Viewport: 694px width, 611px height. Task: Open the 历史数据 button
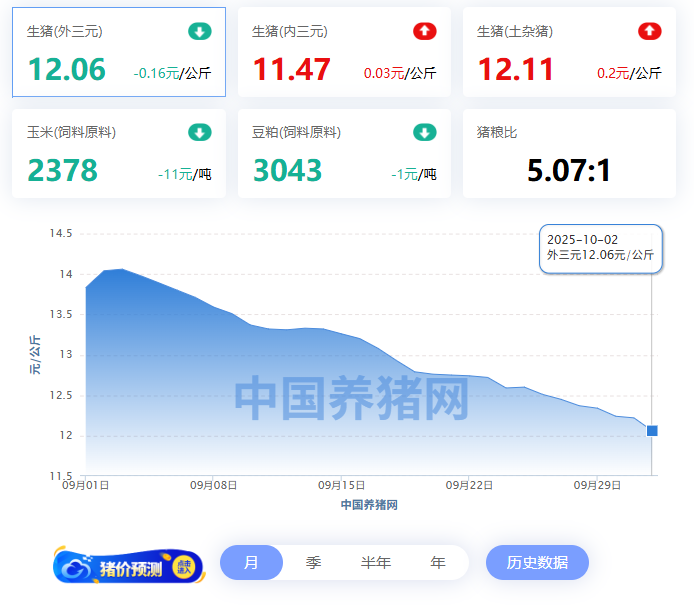coord(537,563)
